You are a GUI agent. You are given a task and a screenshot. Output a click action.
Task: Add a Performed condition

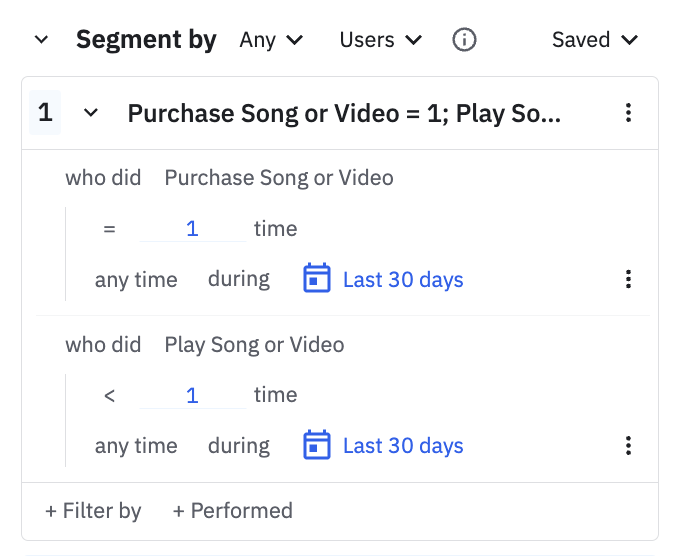[x=232, y=511]
